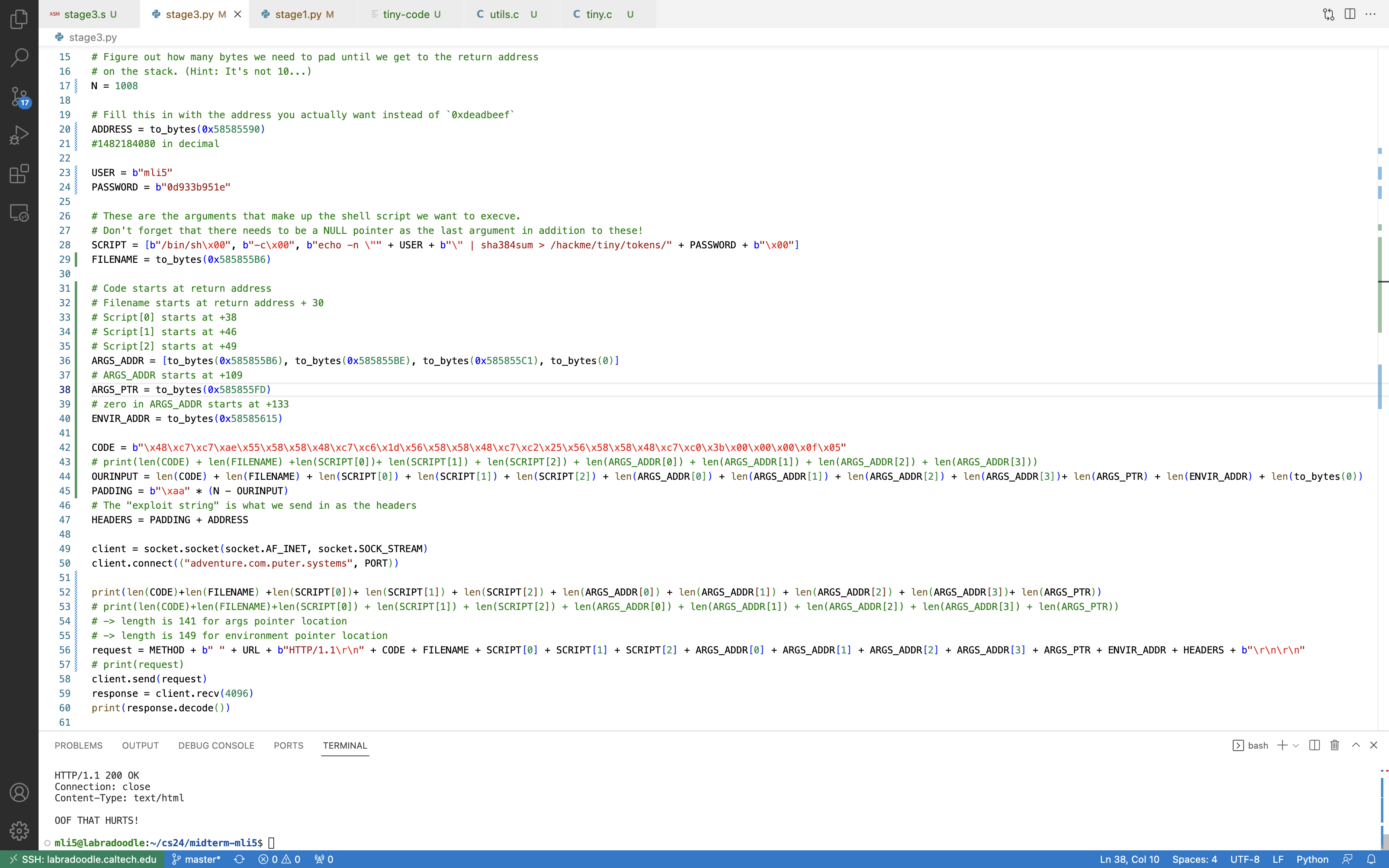Open the launch profile dropdown next to plus
This screenshot has width=1389, height=868.
pos(1295,745)
